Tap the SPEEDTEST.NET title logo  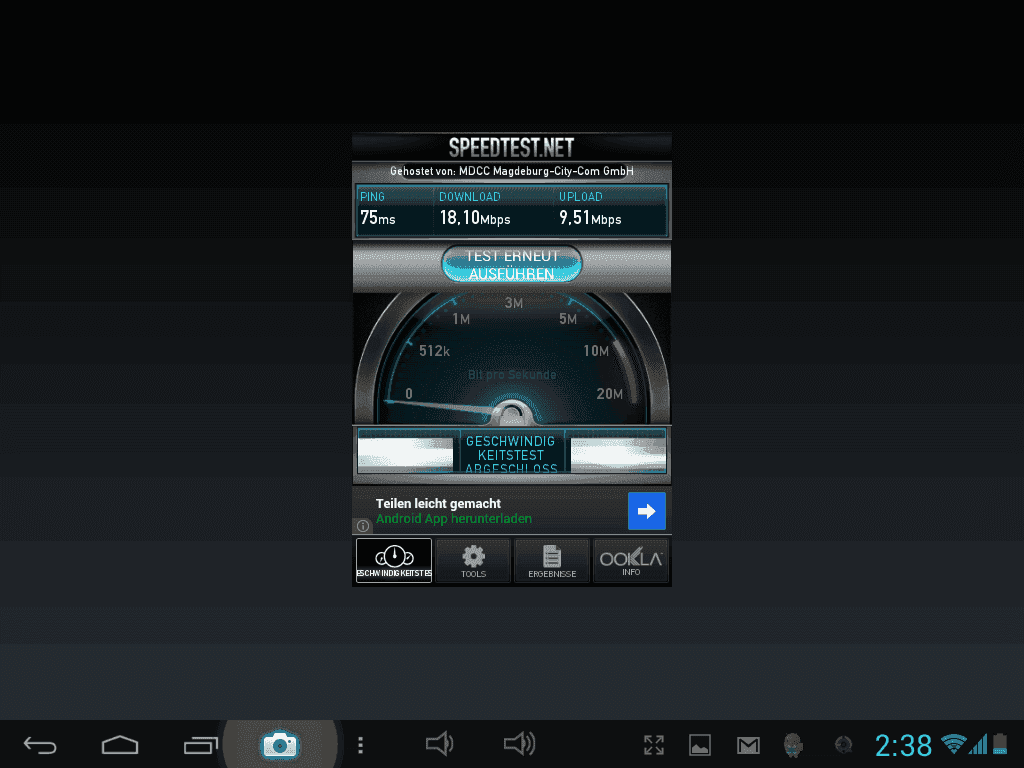[x=511, y=148]
